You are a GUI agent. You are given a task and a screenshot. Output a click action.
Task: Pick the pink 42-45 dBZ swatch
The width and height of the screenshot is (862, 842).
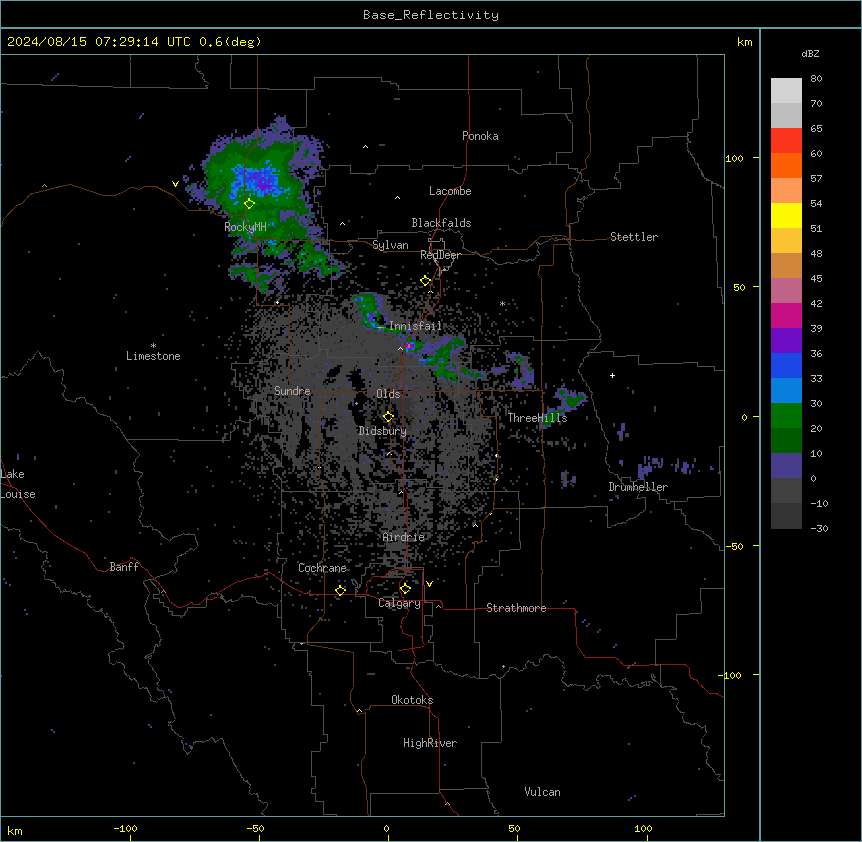[x=786, y=291]
